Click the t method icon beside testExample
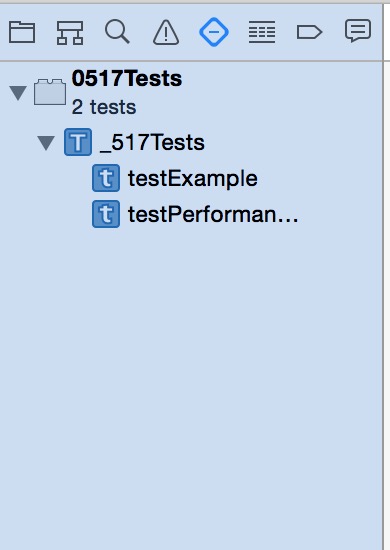The image size is (390, 550). click(106, 178)
